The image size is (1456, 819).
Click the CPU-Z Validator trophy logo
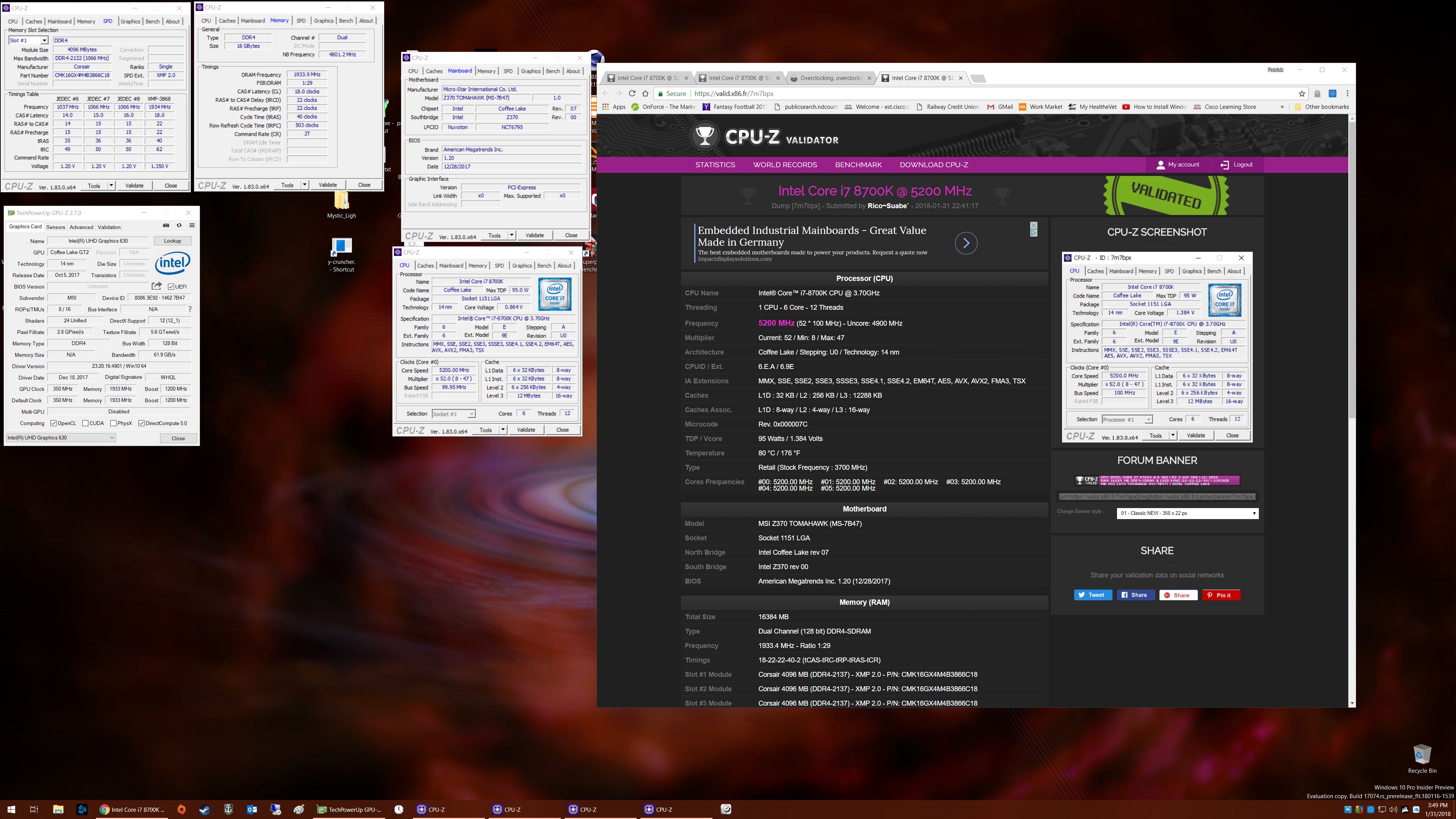coord(704,136)
